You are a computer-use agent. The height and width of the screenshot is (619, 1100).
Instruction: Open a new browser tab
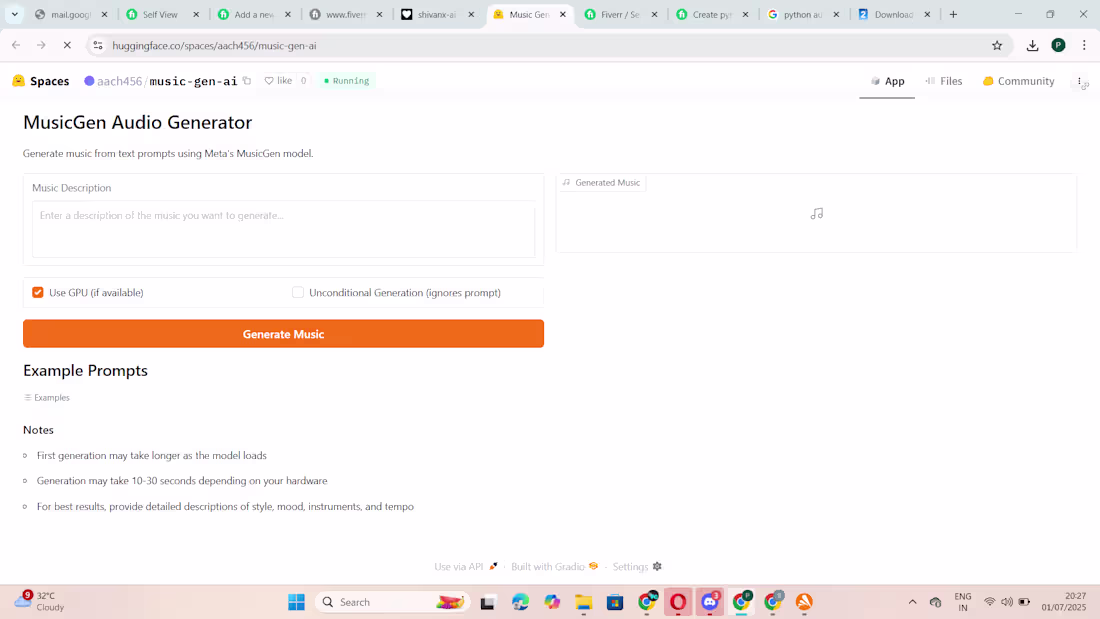pos(953,14)
